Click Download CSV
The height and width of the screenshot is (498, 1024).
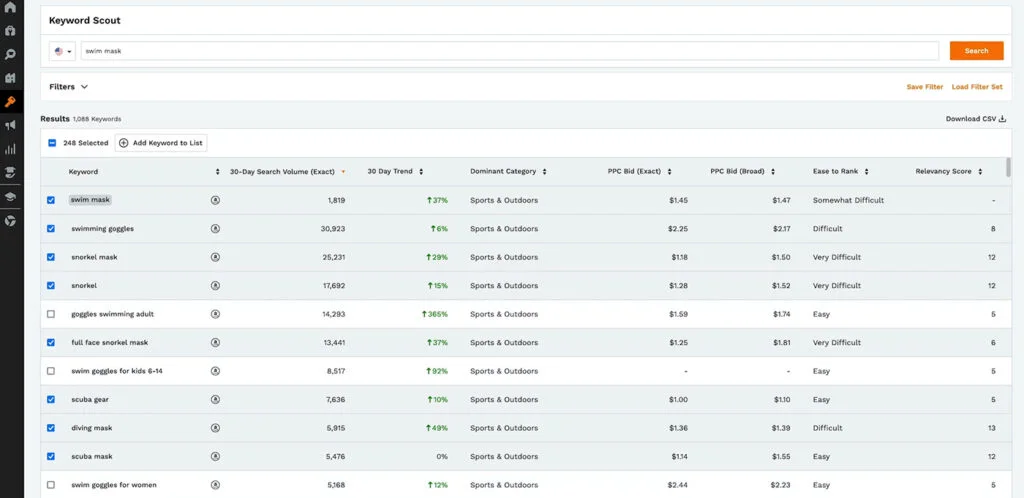pos(976,119)
